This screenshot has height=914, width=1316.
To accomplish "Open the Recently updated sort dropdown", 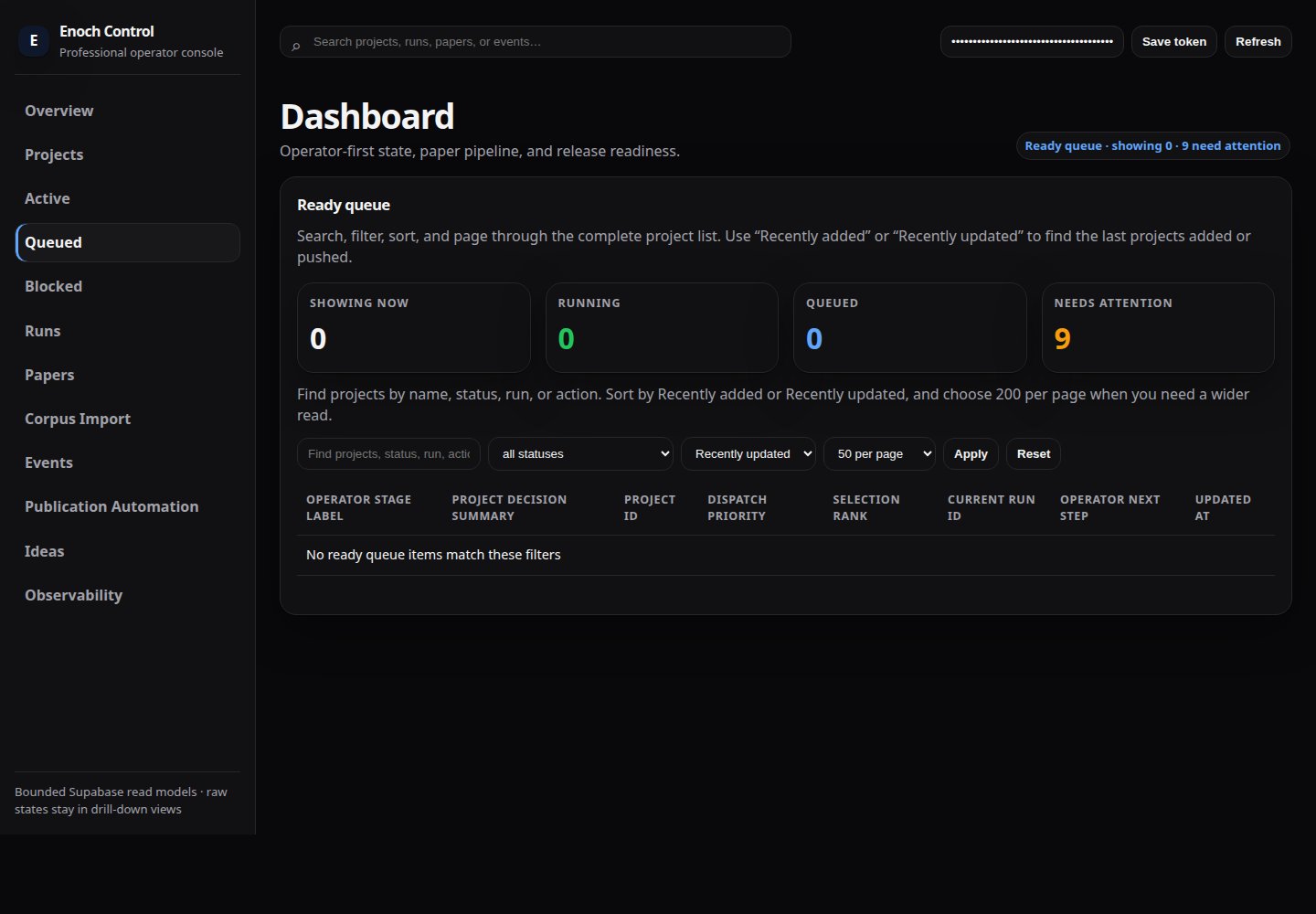I will pos(748,453).
